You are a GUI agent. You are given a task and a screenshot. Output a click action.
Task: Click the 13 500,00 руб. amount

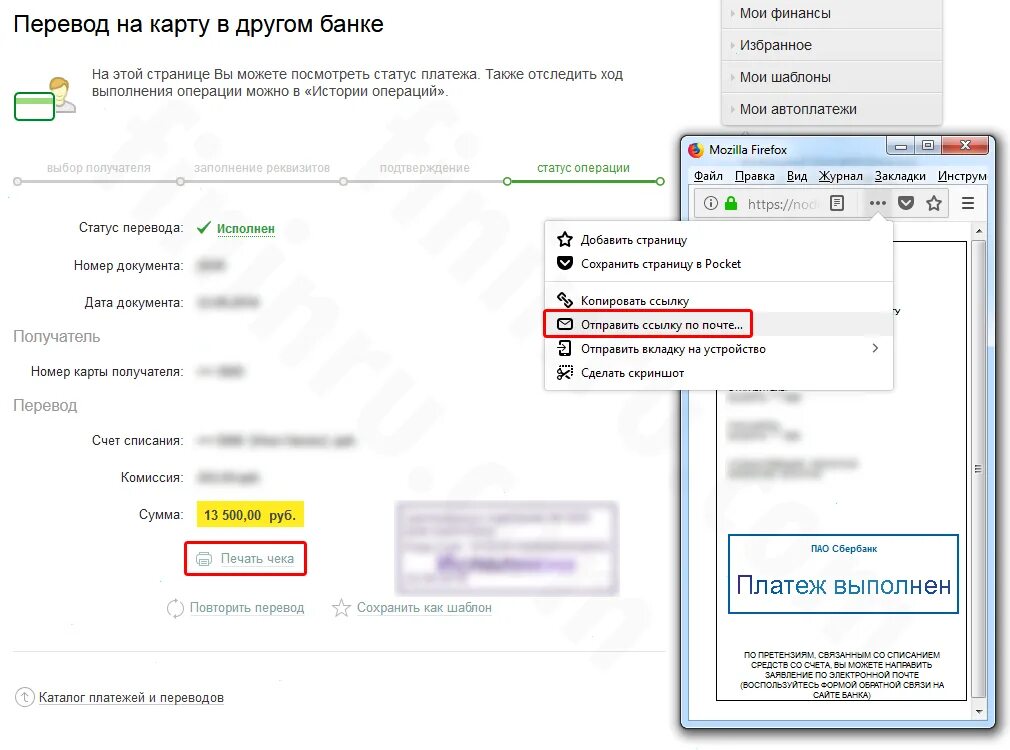(x=250, y=515)
